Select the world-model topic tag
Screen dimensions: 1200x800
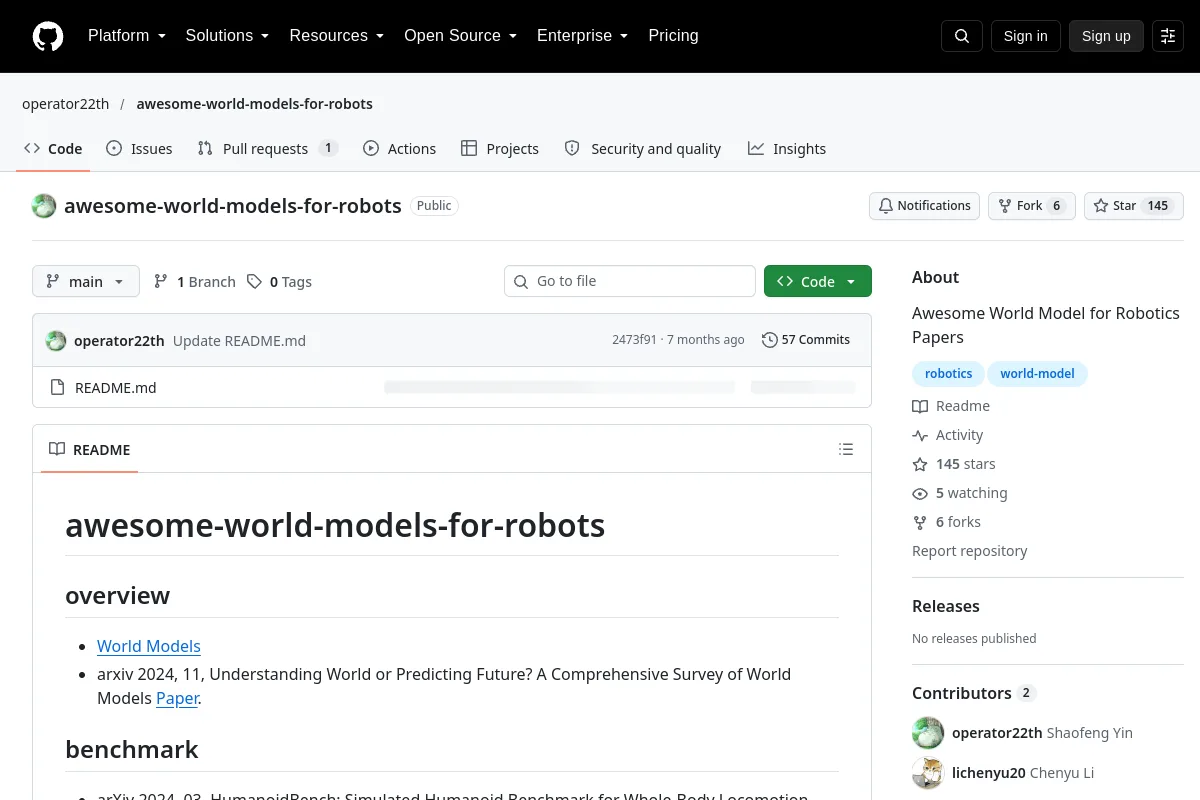(1037, 374)
